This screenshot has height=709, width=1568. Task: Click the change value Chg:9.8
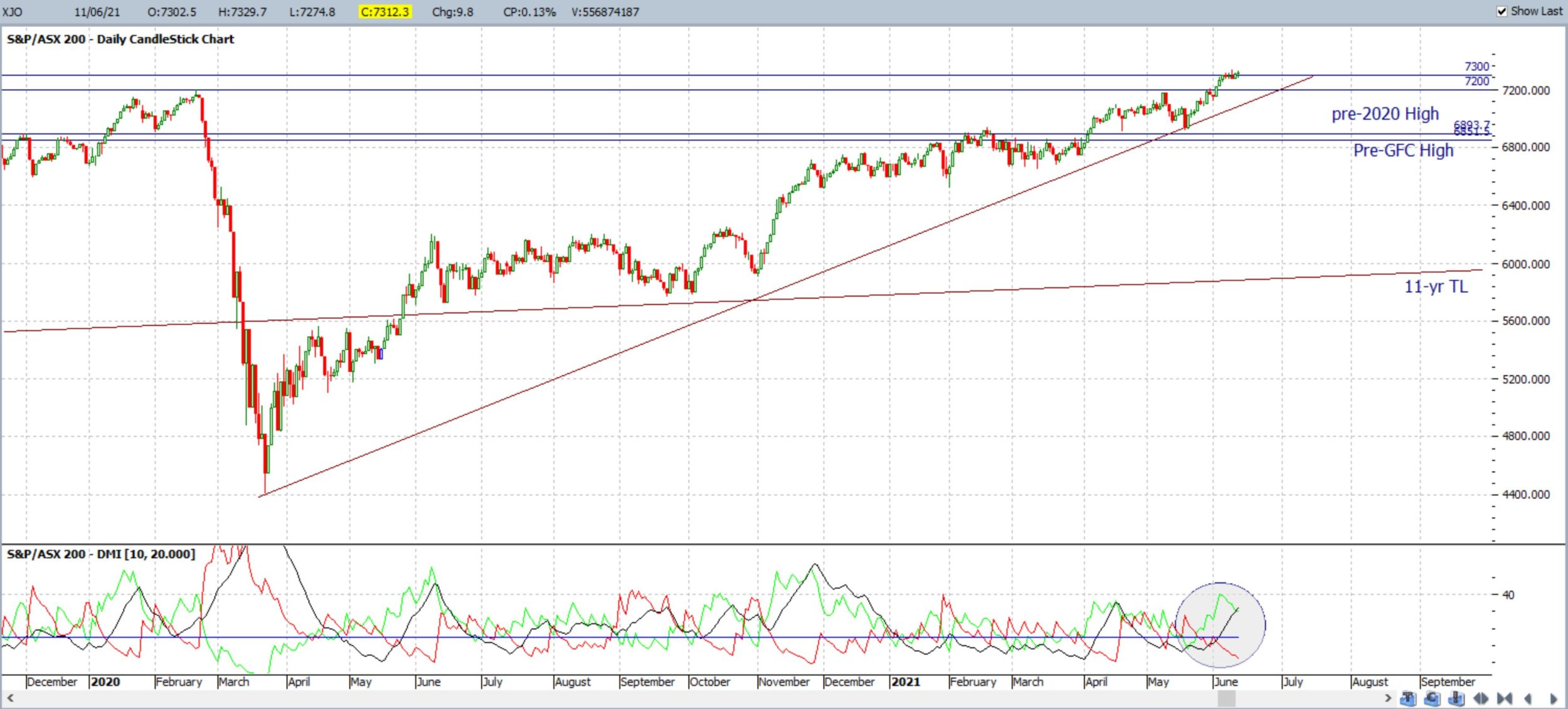(x=452, y=12)
